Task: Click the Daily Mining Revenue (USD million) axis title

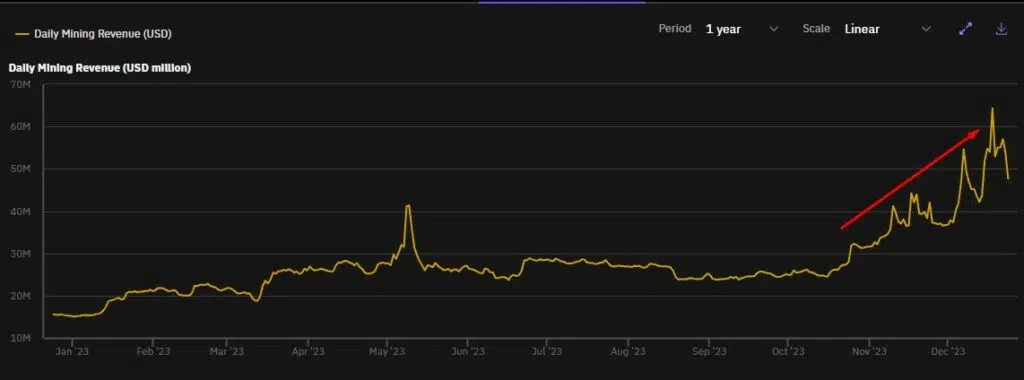Action: [99, 68]
